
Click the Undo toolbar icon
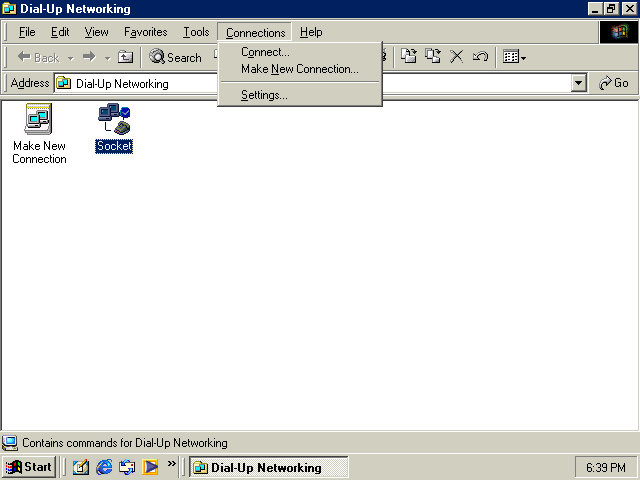[x=480, y=56]
